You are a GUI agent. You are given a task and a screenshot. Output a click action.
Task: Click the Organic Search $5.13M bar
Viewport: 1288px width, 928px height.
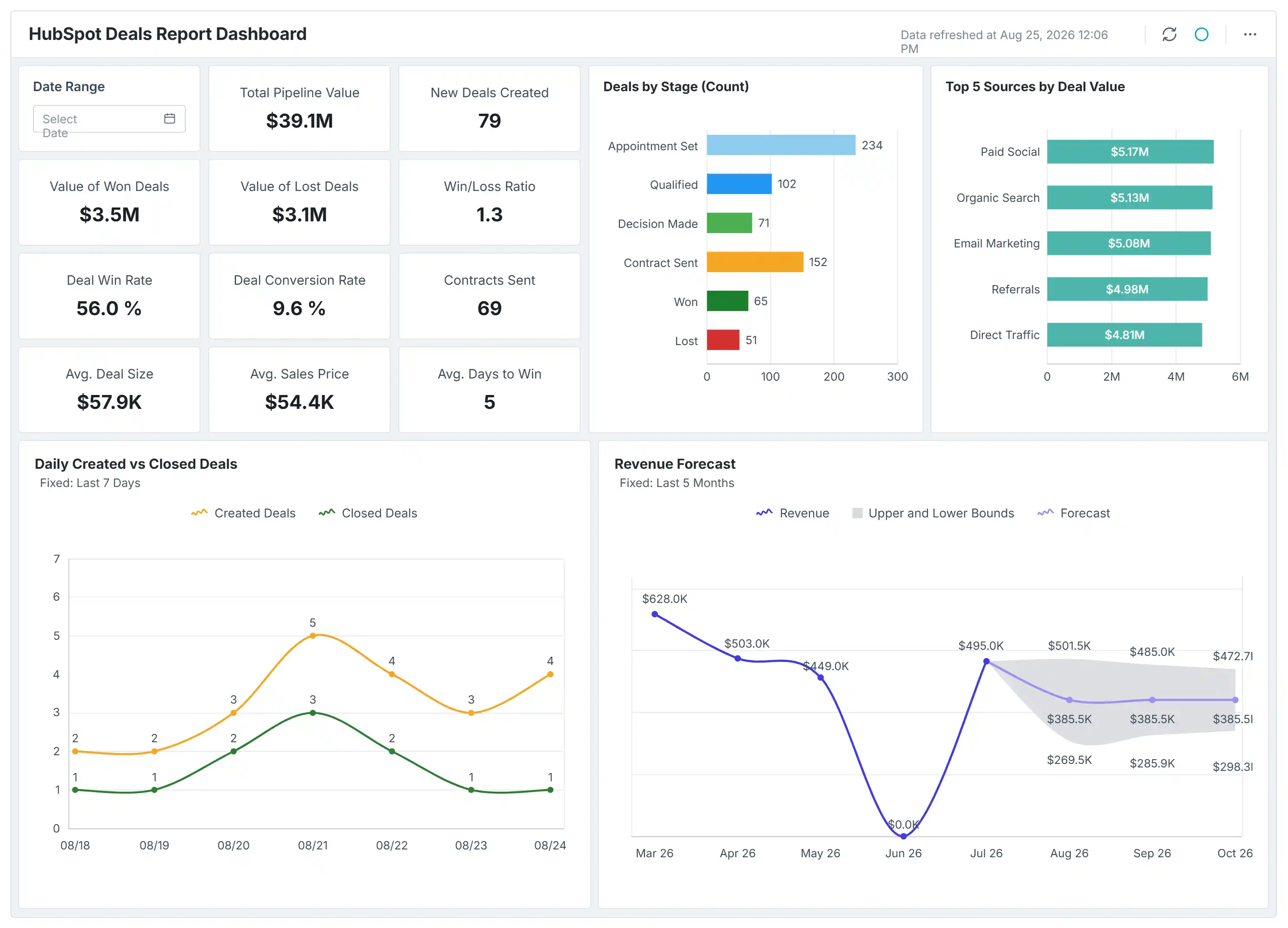click(1130, 197)
